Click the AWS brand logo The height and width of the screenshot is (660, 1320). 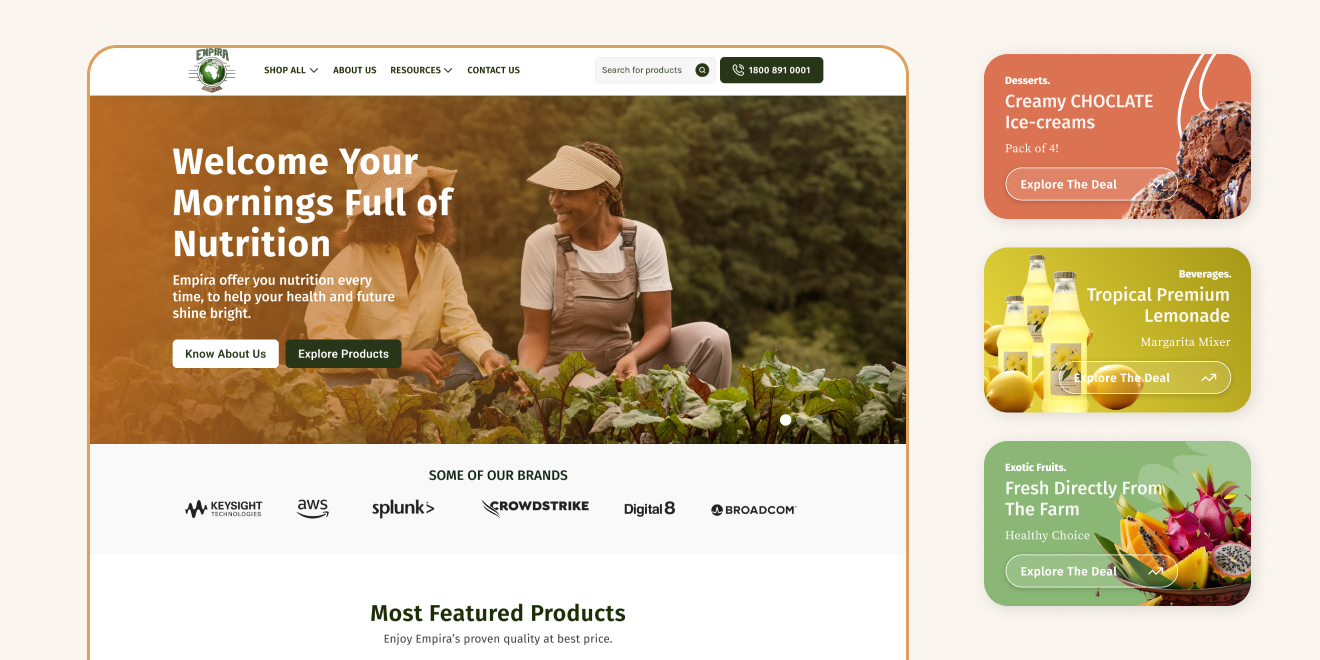313,508
